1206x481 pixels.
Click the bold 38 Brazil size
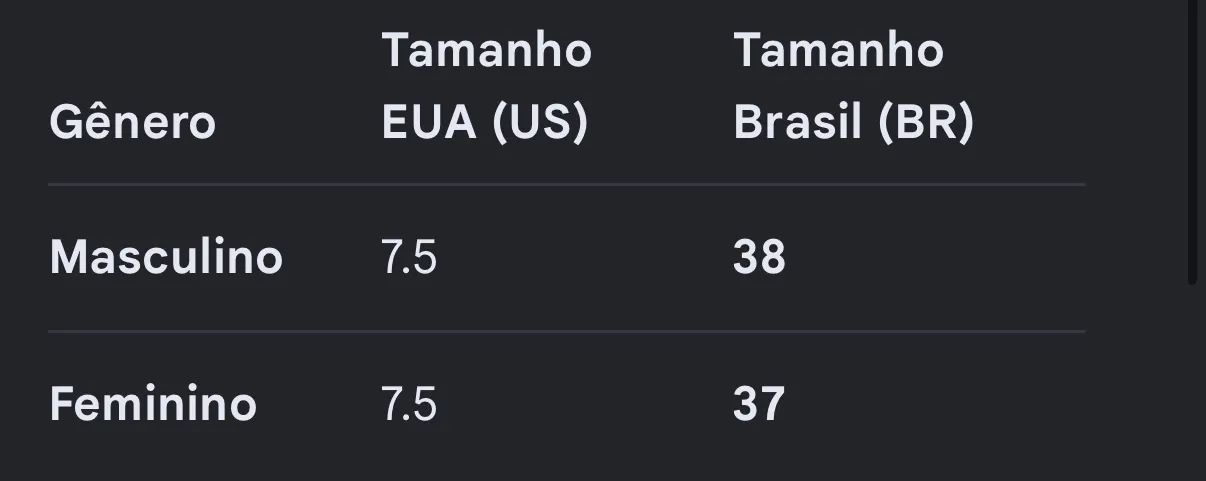coord(759,257)
